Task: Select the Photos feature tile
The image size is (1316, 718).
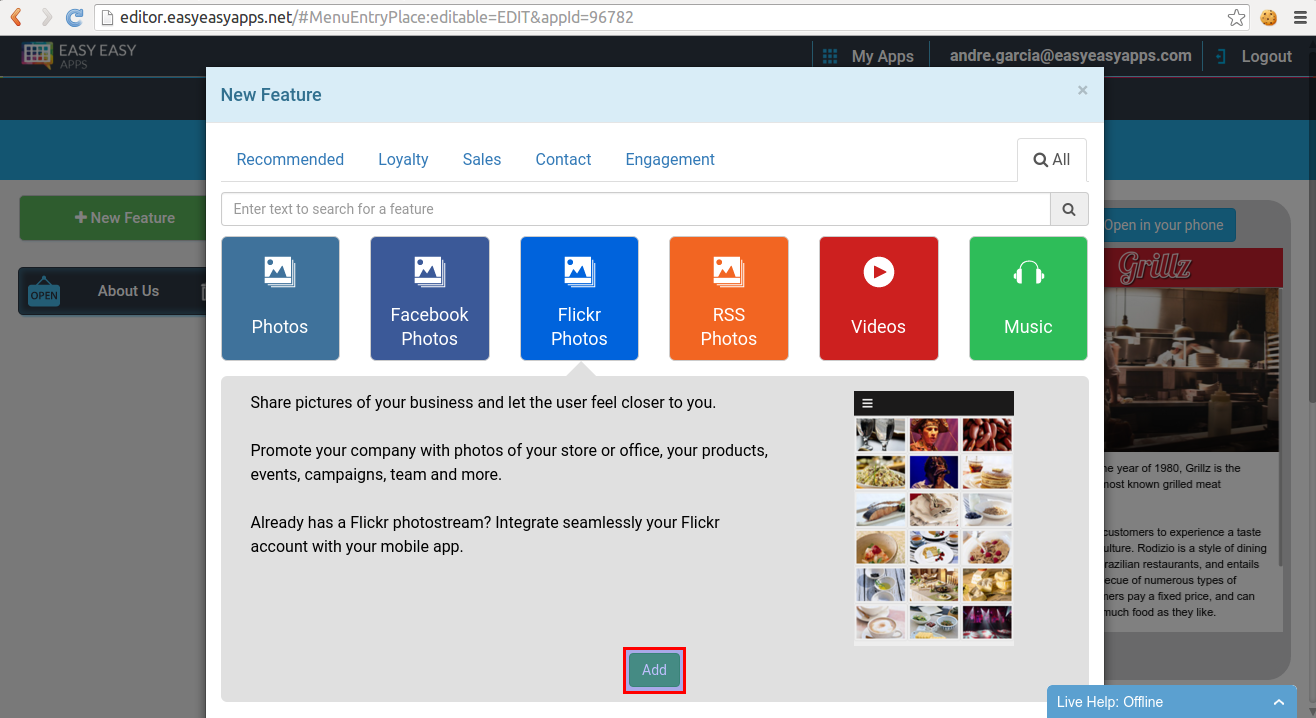Action: point(280,298)
